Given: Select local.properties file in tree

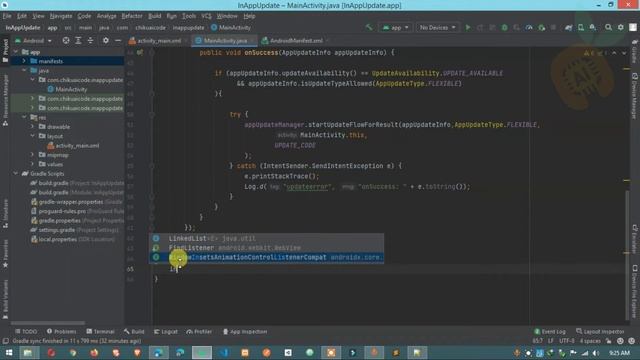Looking at the screenshot, I should click(x=58, y=239).
